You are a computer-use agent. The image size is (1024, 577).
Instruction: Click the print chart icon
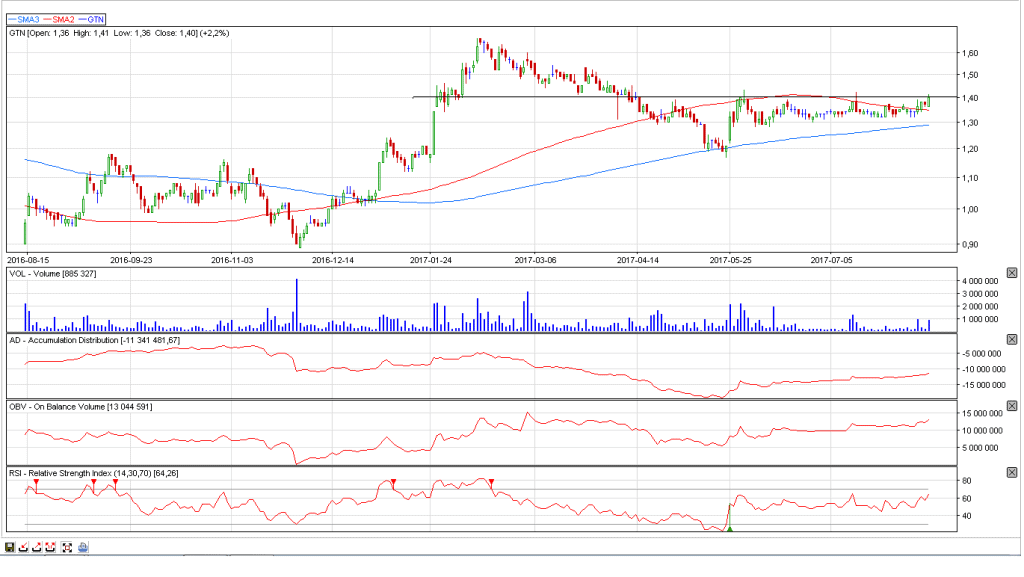click(83, 548)
